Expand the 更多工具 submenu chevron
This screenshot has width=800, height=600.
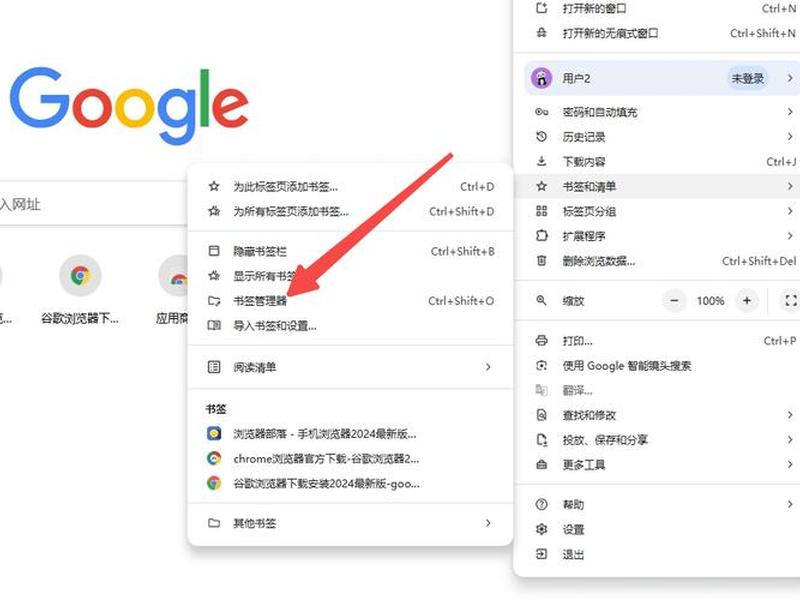tap(790, 465)
